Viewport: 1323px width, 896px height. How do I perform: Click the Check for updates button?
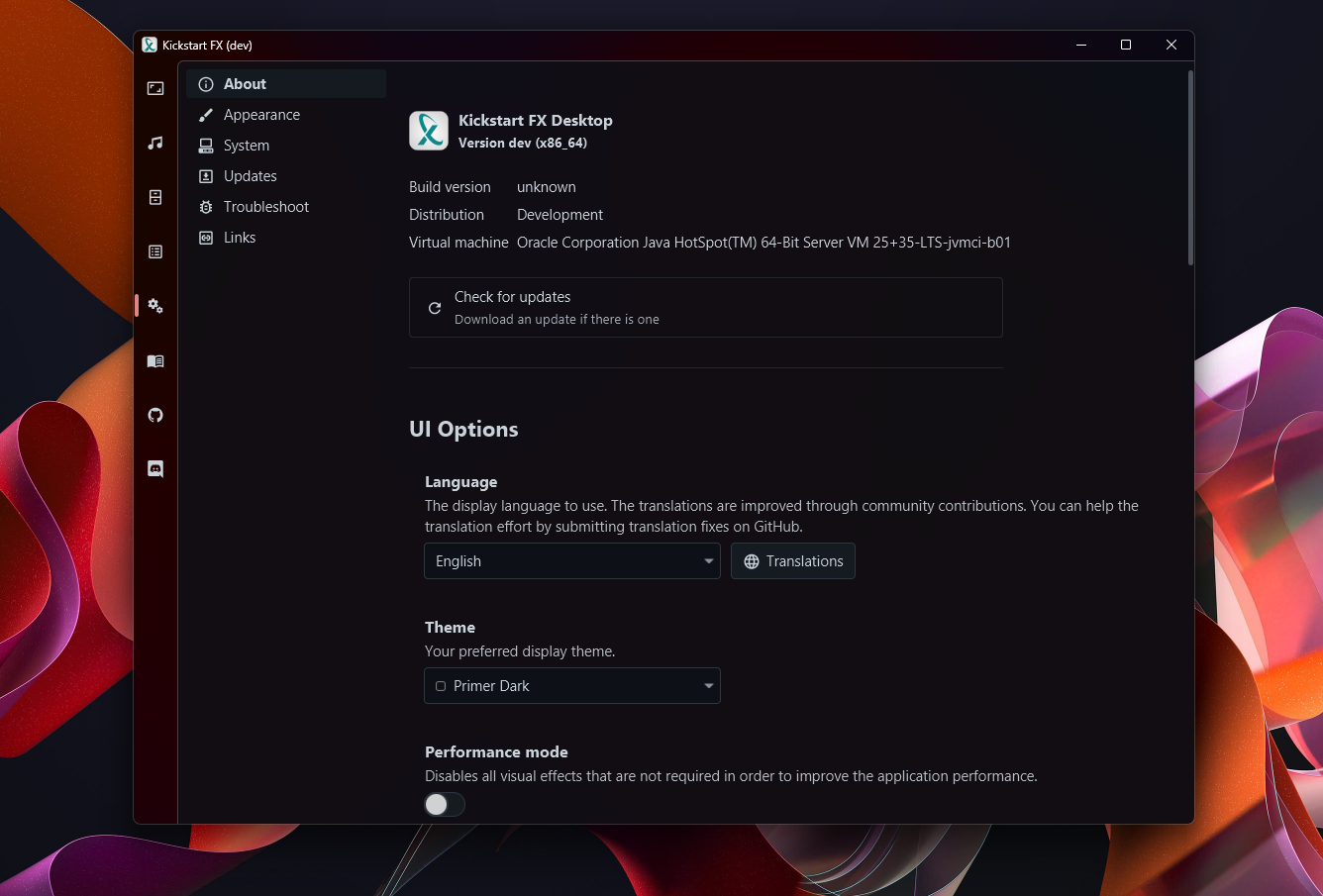point(706,308)
